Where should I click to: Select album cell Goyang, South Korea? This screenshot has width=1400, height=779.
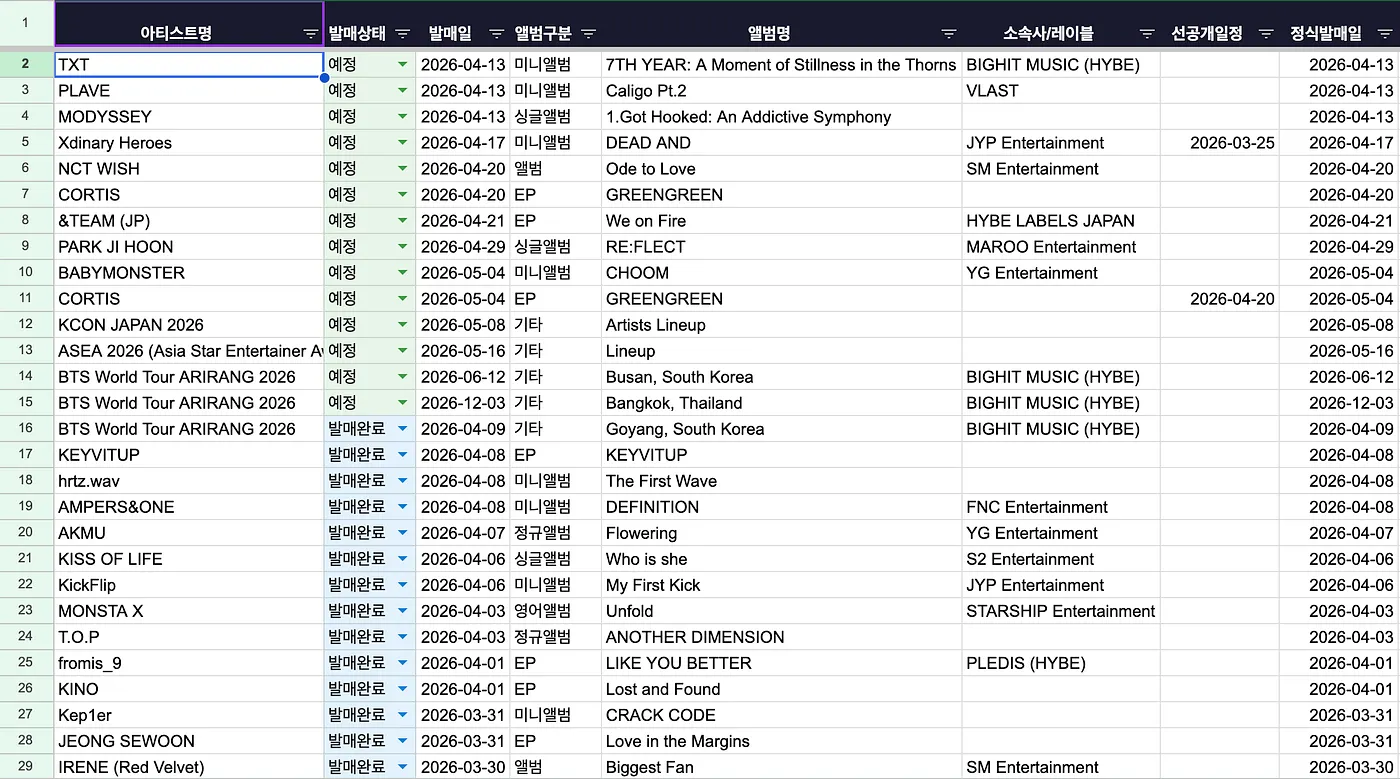[781, 429]
